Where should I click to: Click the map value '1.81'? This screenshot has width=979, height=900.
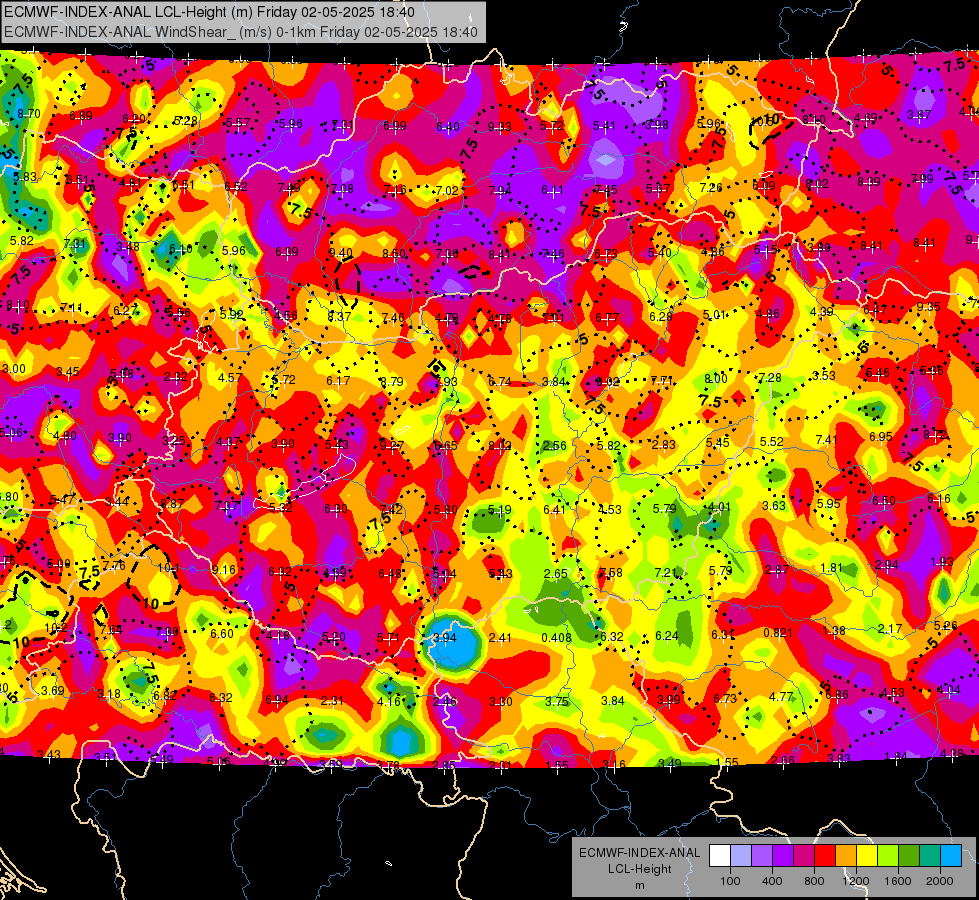tap(832, 568)
